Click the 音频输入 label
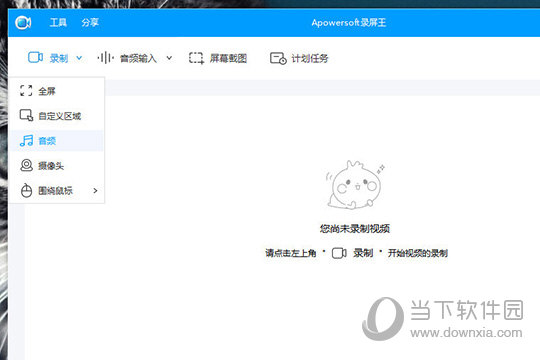540x360 pixels. (138, 58)
